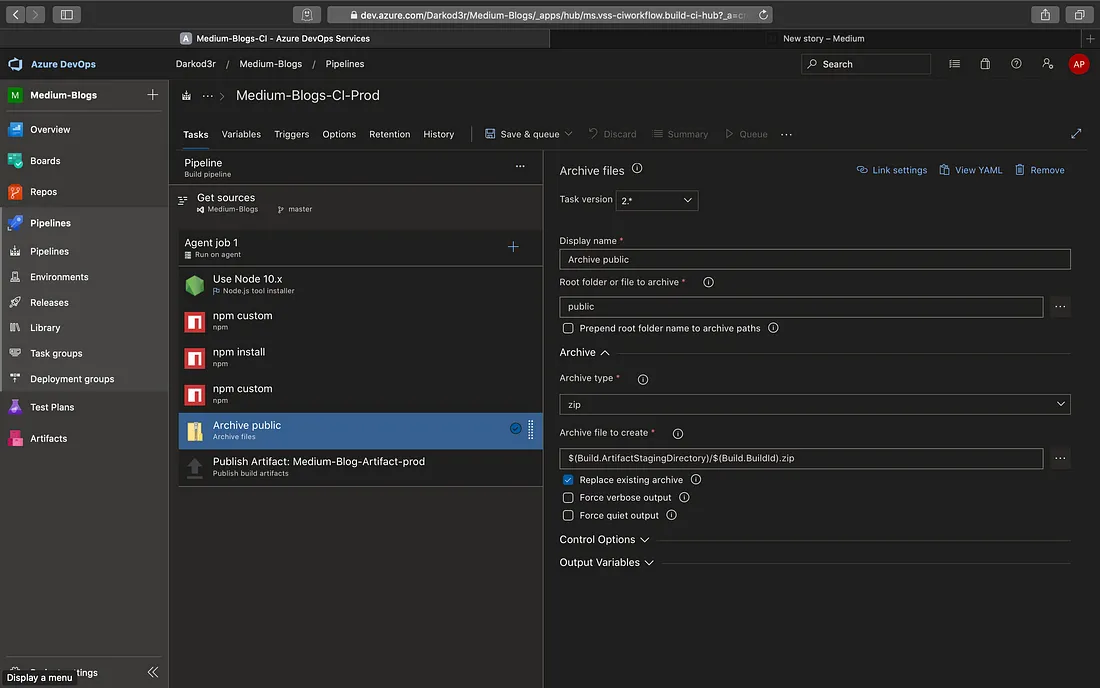Open the marketplace shopping bag icon
The height and width of the screenshot is (688, 1100).
pos(985,64)
